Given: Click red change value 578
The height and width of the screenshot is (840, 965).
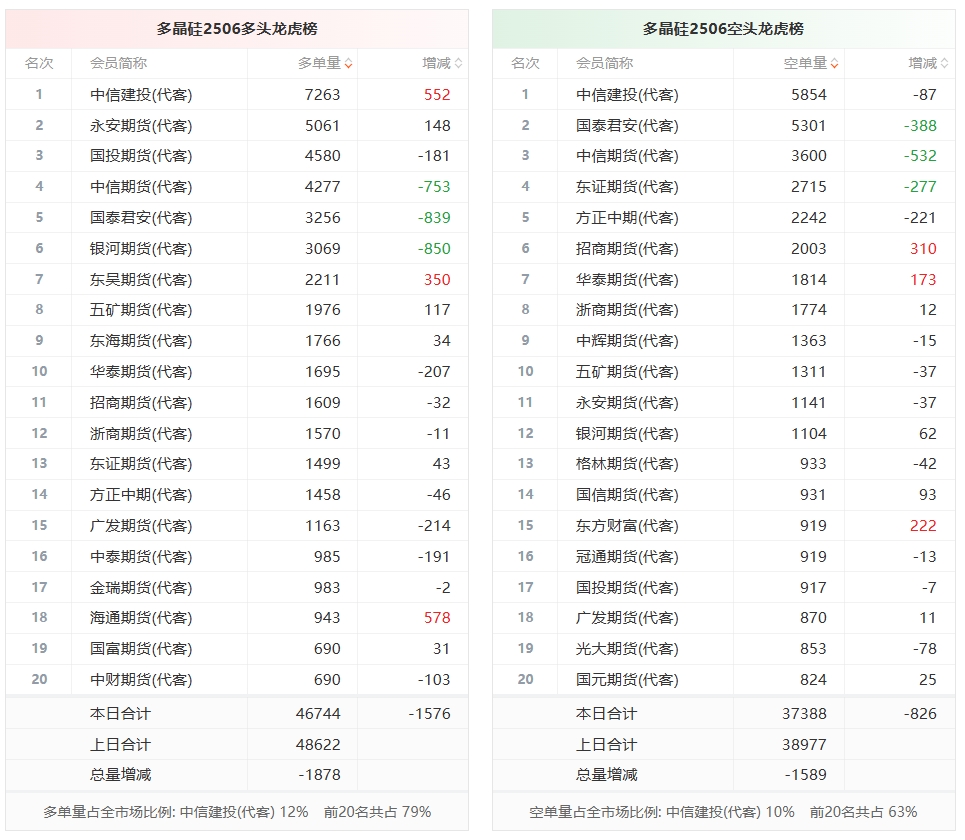Looking at the screenshot, I should [437, 617].
